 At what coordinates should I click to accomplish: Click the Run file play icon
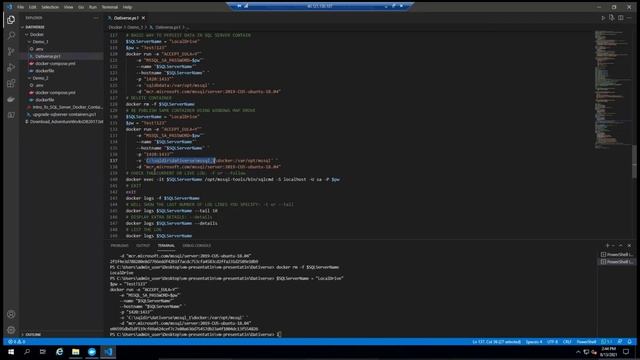(x=603, y=18)
